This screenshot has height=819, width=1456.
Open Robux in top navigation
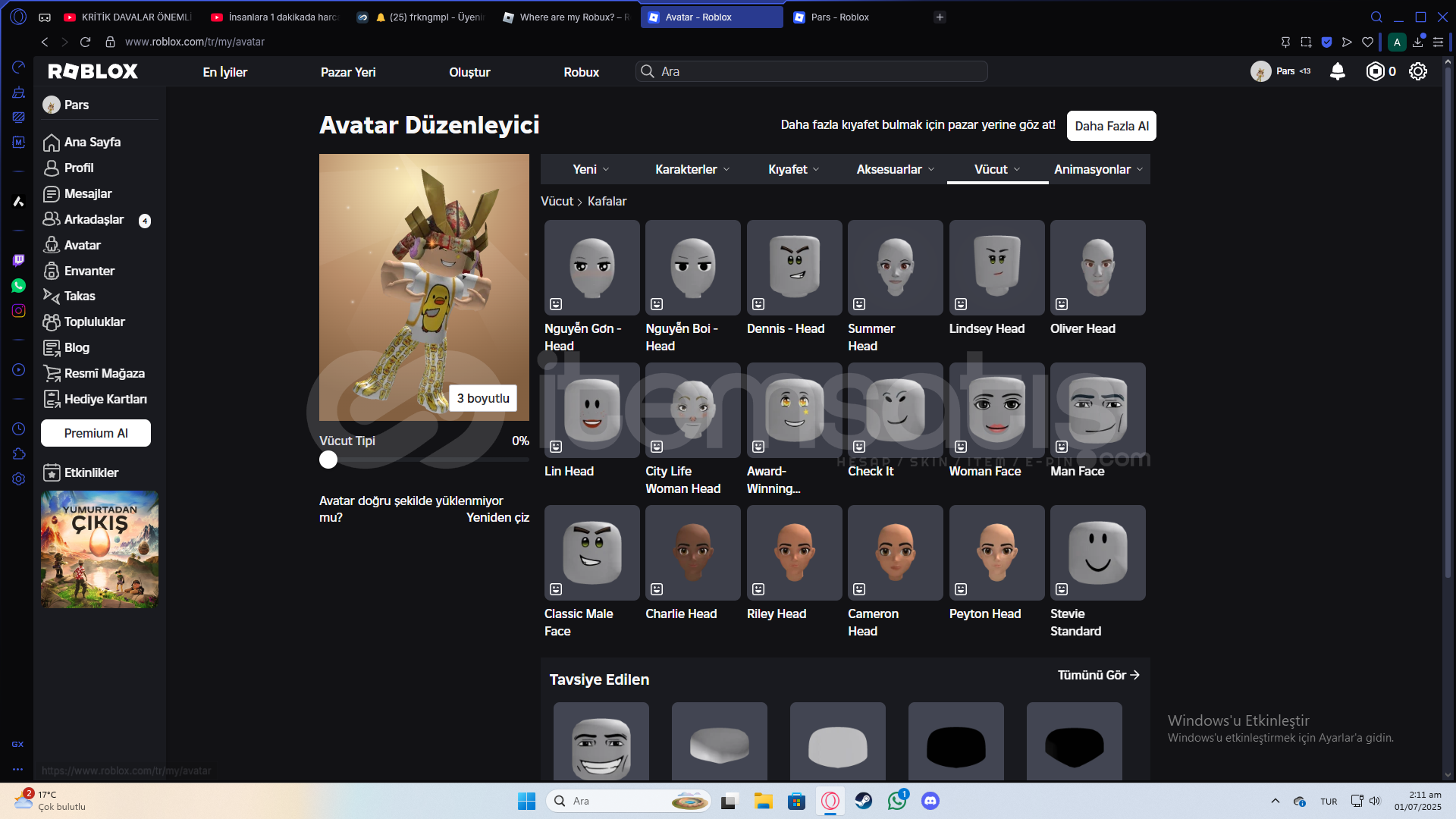pos(581,72)
